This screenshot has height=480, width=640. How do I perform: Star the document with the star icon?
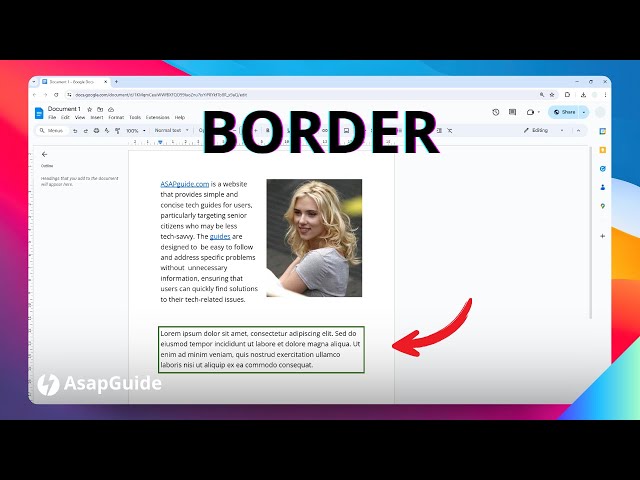90,109
